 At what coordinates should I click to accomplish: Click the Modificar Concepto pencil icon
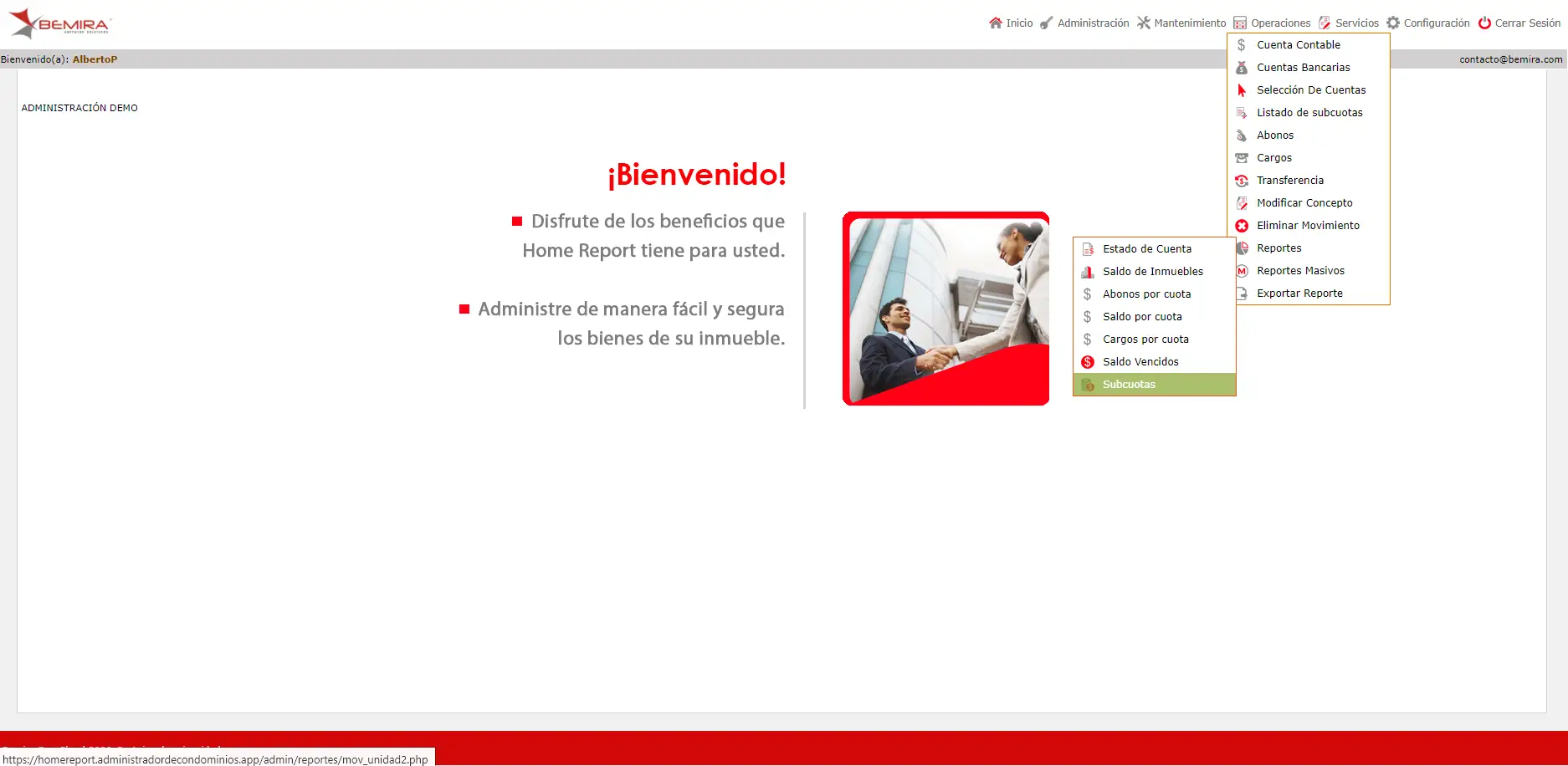click(1242, 203)
